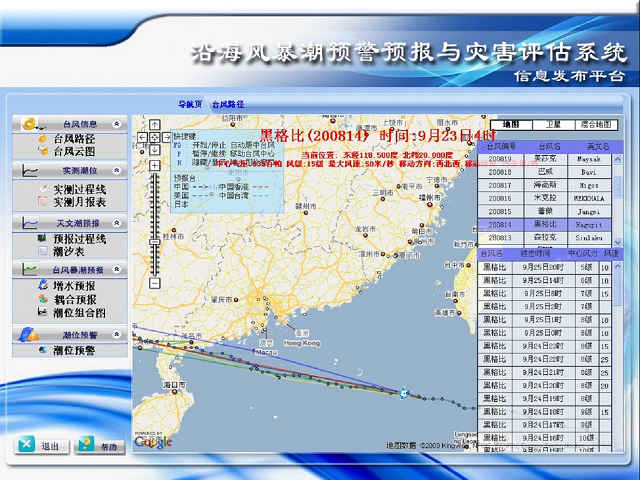Open 增水预报 surge forecast

click(73, 286)
